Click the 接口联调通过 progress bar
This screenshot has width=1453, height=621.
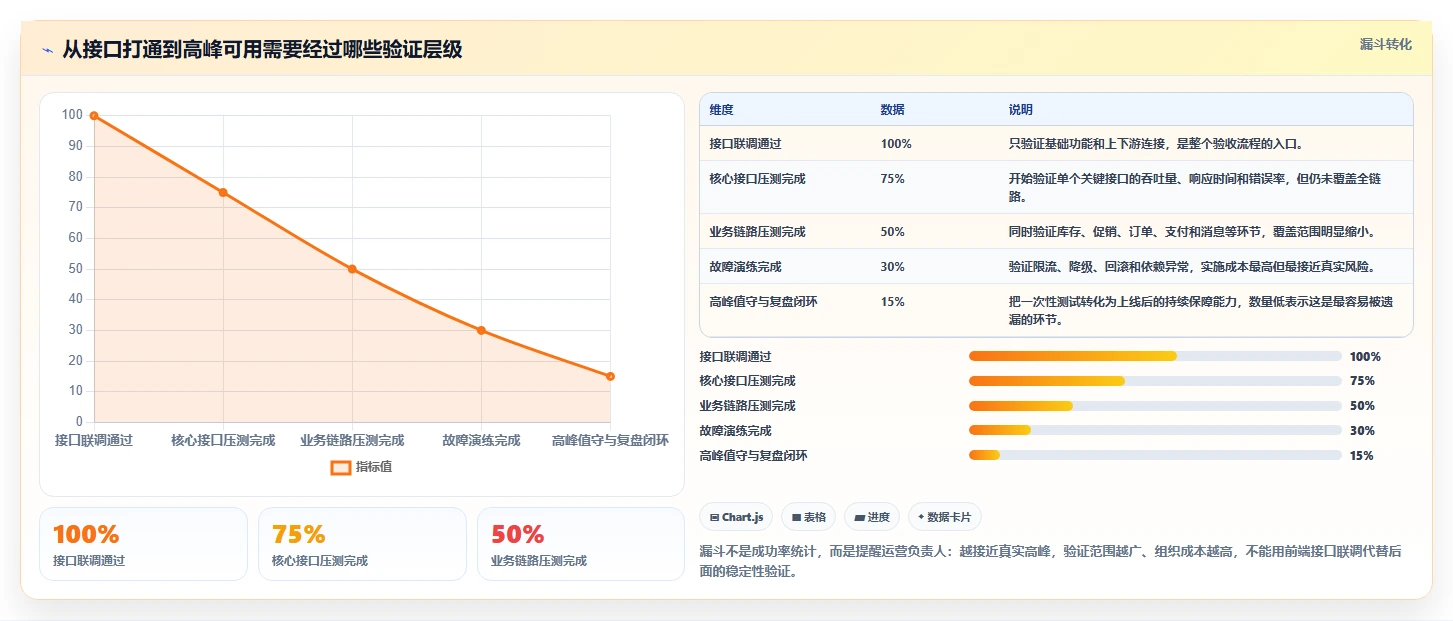1155,356
